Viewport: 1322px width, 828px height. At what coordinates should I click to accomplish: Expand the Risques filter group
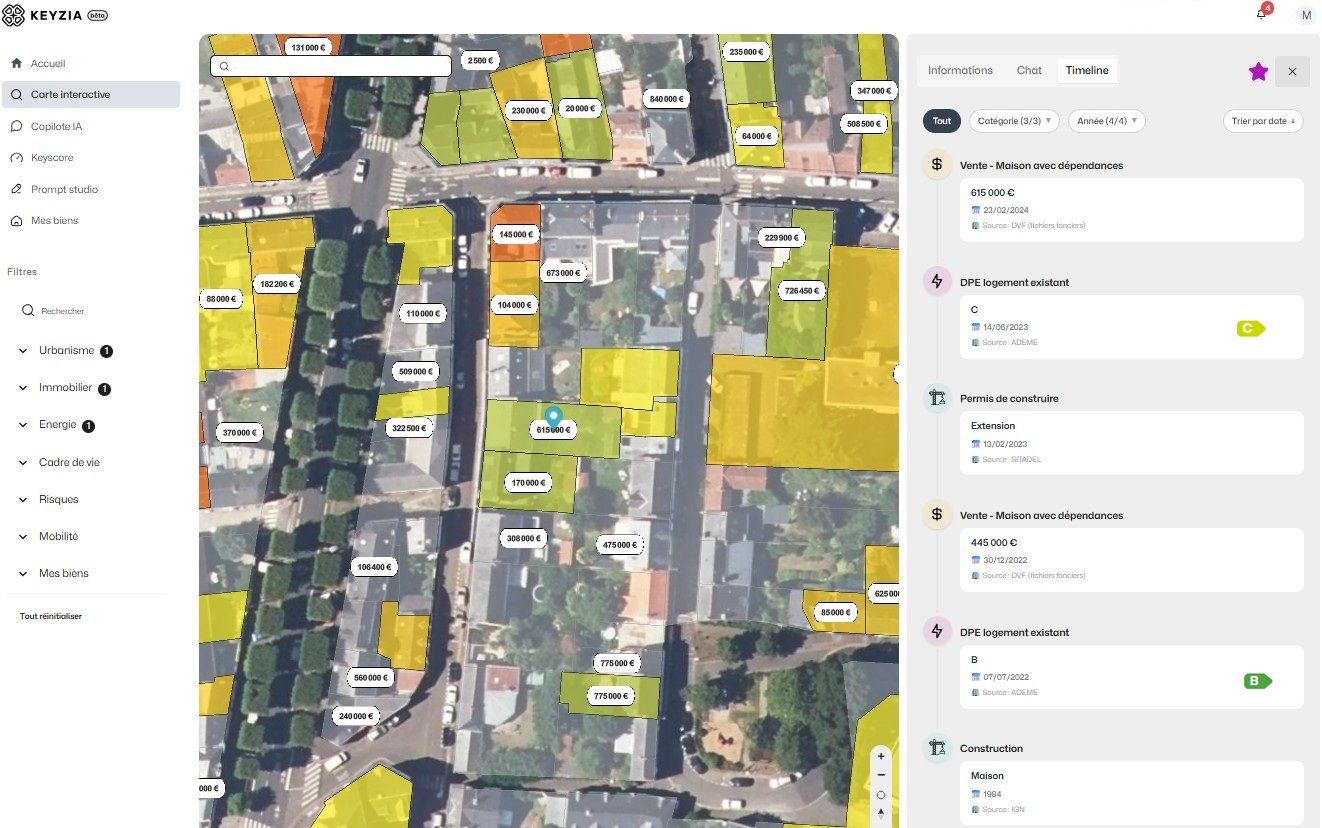tap(60, 498)
